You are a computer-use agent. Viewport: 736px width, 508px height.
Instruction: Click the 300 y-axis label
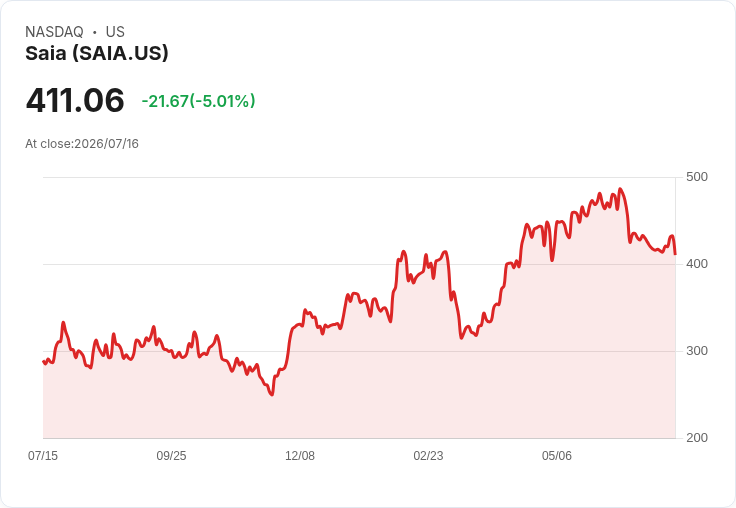(697, 351)
